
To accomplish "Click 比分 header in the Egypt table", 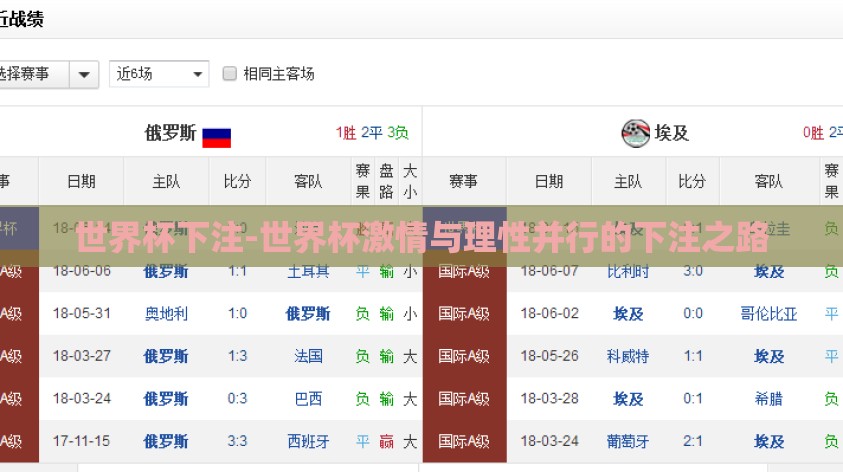I will tap(692, 182).
